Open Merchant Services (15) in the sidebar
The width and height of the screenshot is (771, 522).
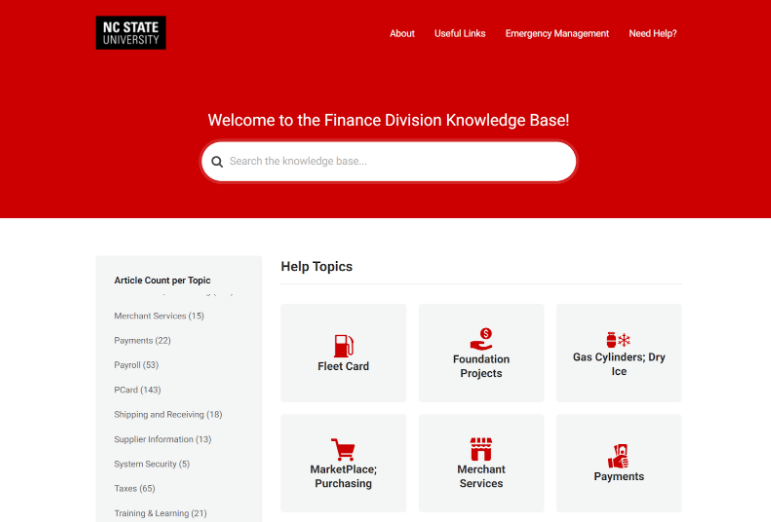[159, 316]
